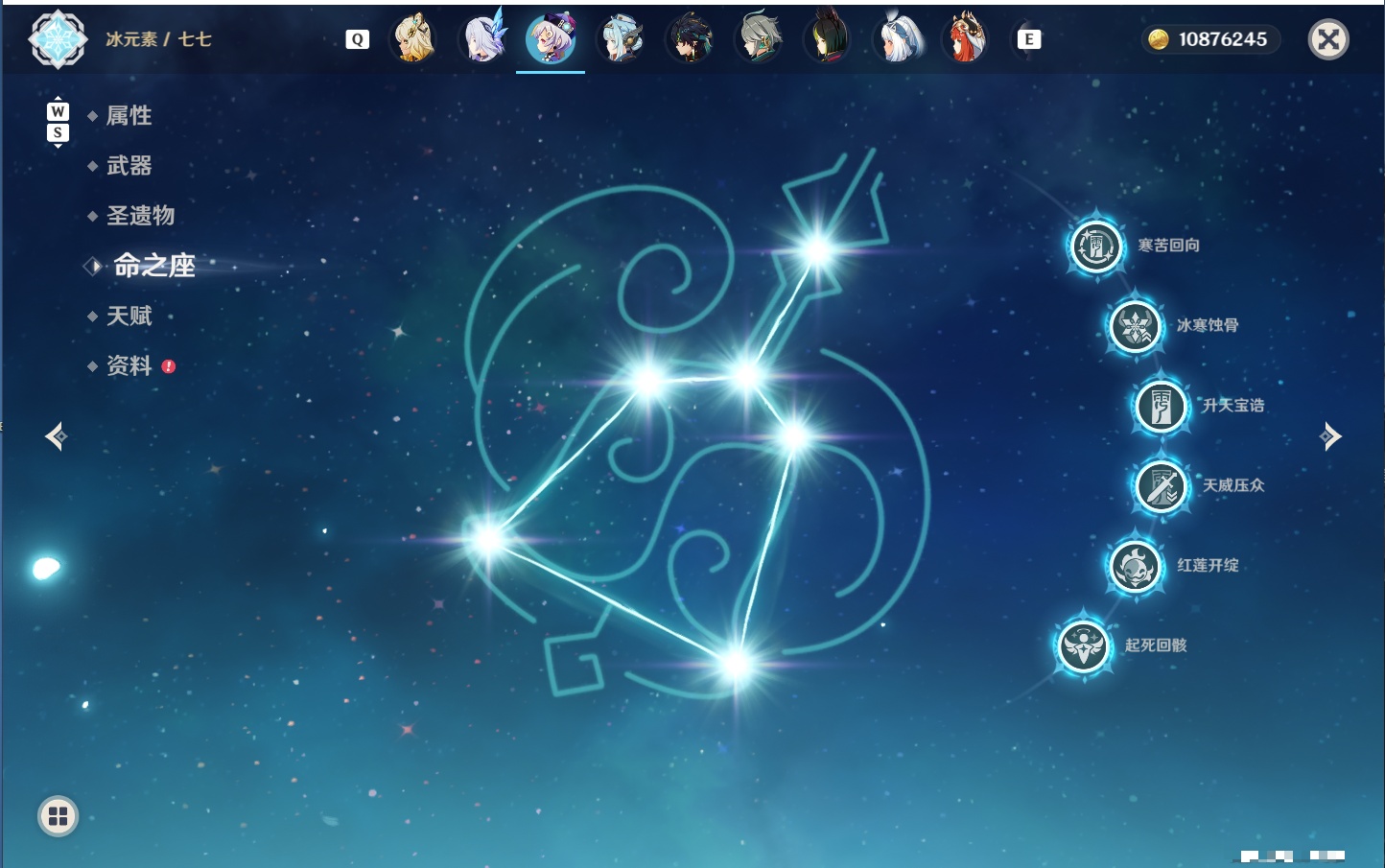This screenshot has width=1385, height=868.
Task: Click the gold Mora coin icon
Action: click(1159, 39)
